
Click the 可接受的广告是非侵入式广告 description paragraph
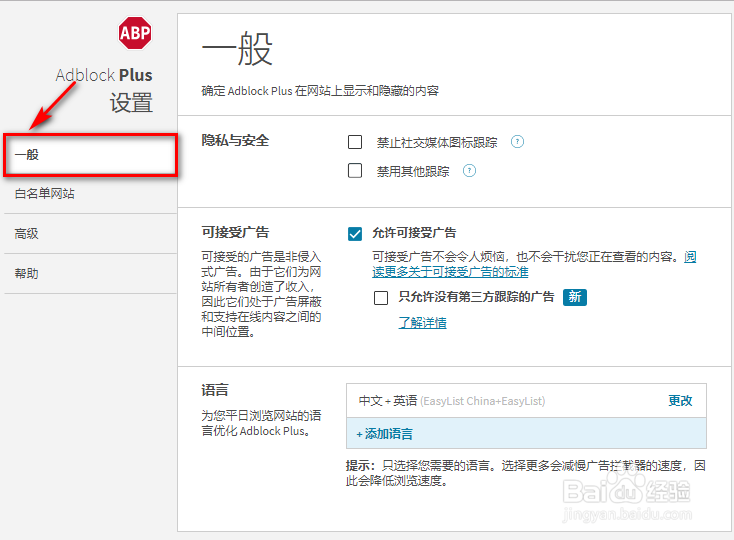click(261, 294)
